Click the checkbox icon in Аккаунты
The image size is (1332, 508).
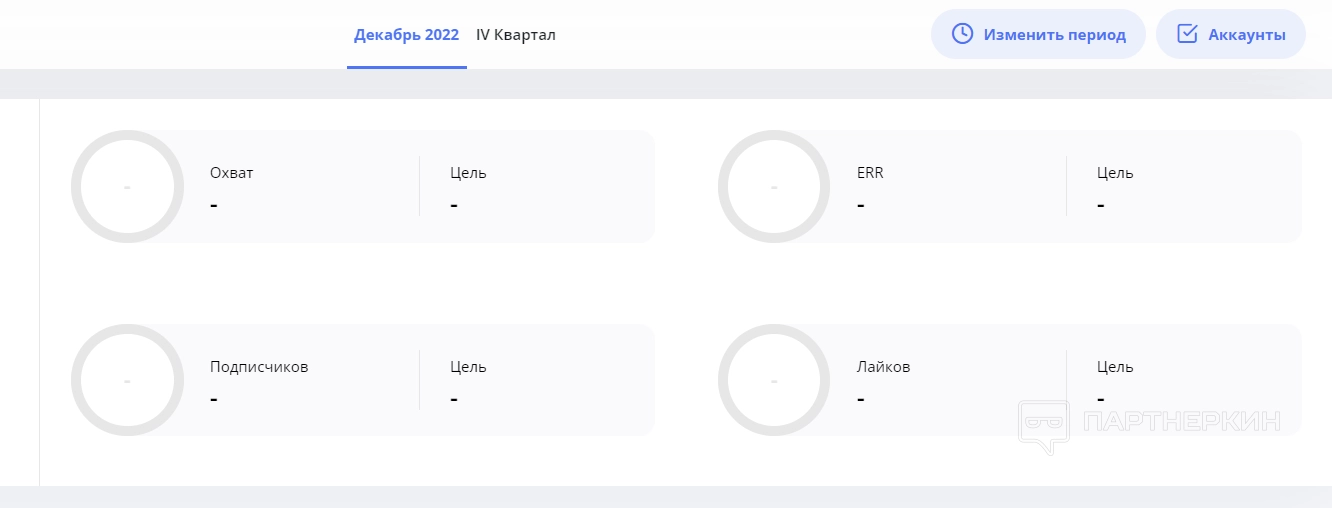tap(1187, 34)
